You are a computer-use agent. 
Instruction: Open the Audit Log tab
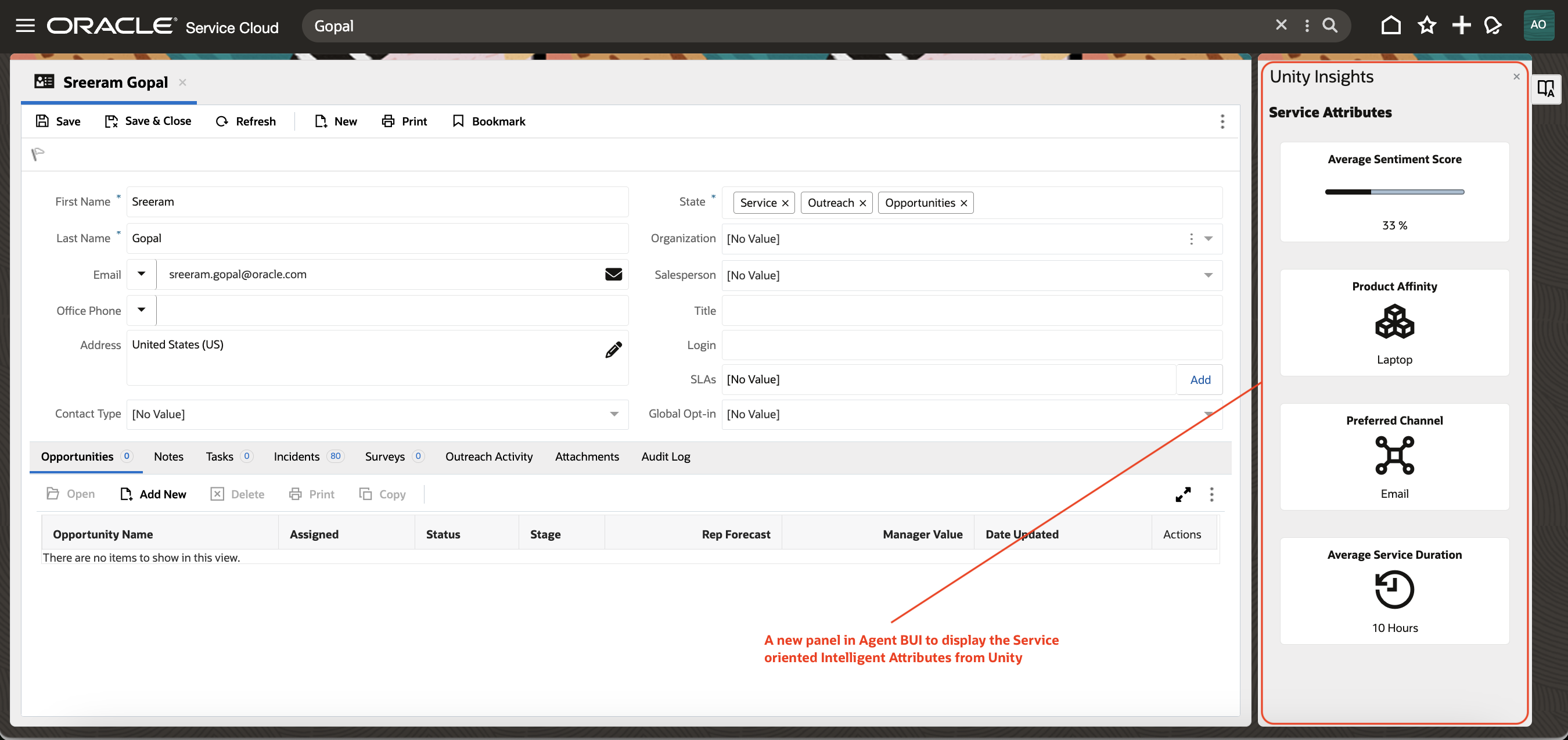[666, 457]
